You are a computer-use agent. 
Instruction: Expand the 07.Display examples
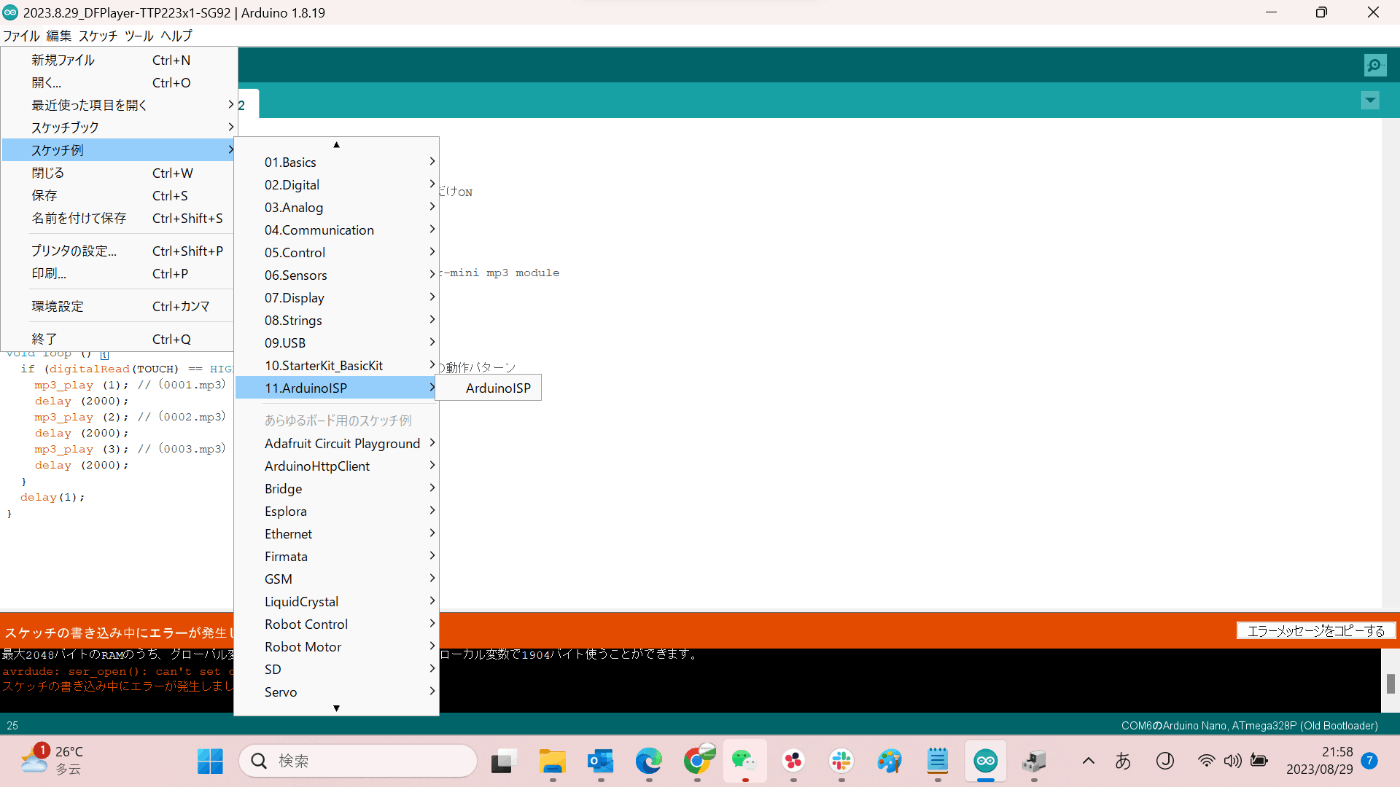(336, 298)
